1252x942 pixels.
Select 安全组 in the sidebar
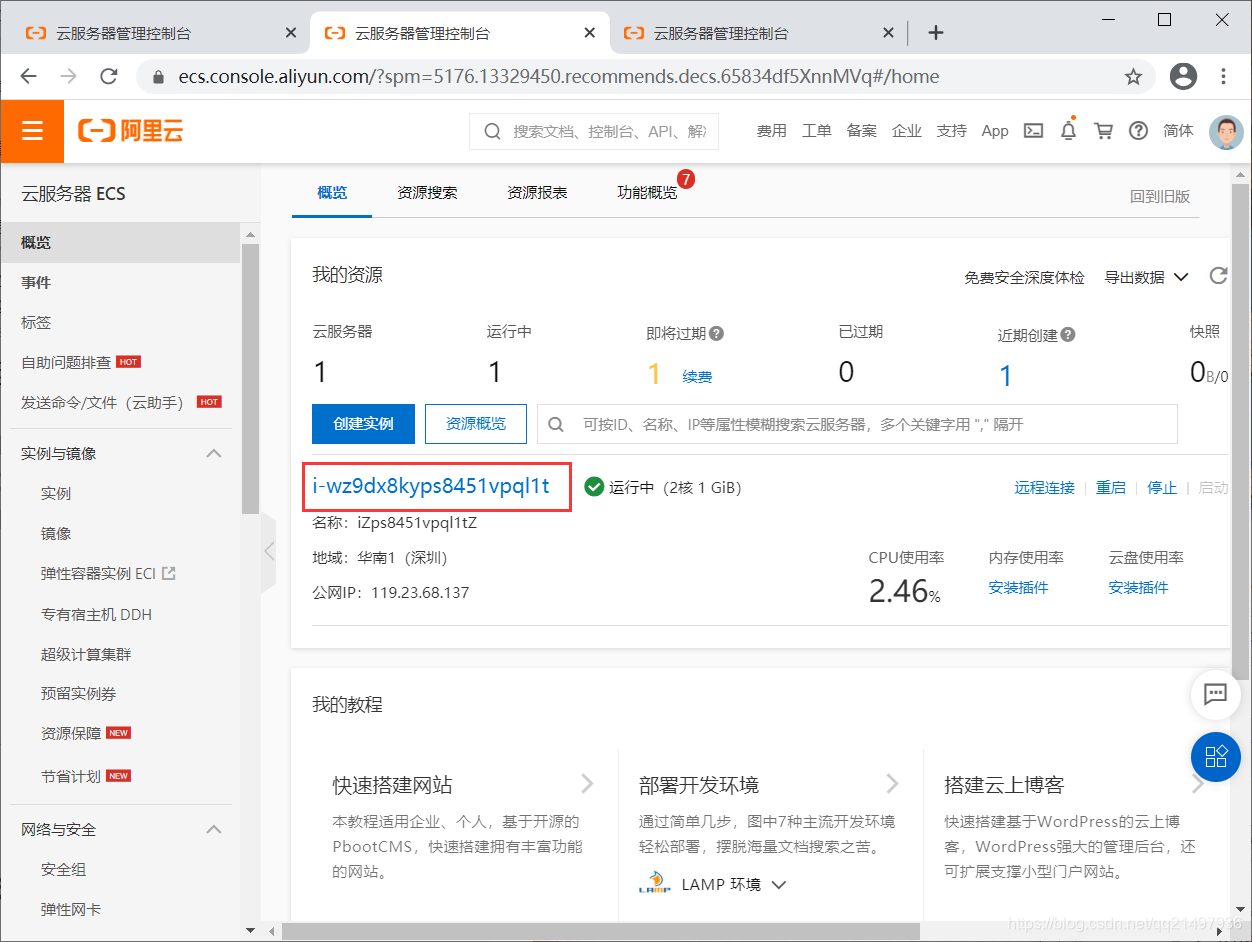tap(64, 869)
